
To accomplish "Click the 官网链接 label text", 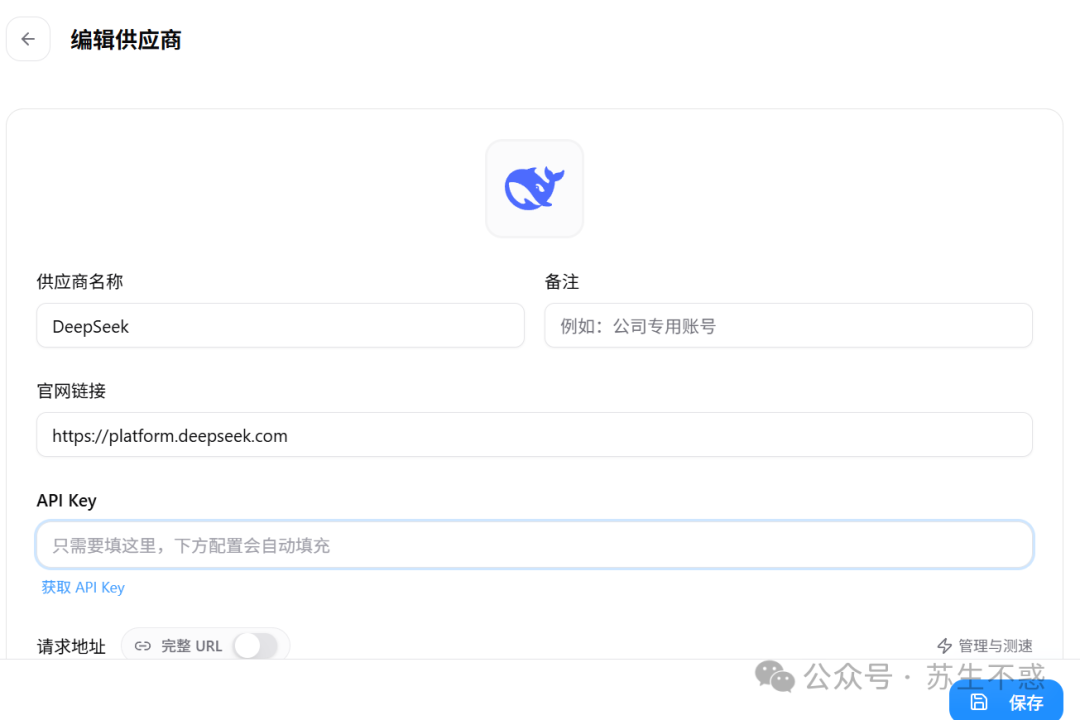I will point(71,391).
